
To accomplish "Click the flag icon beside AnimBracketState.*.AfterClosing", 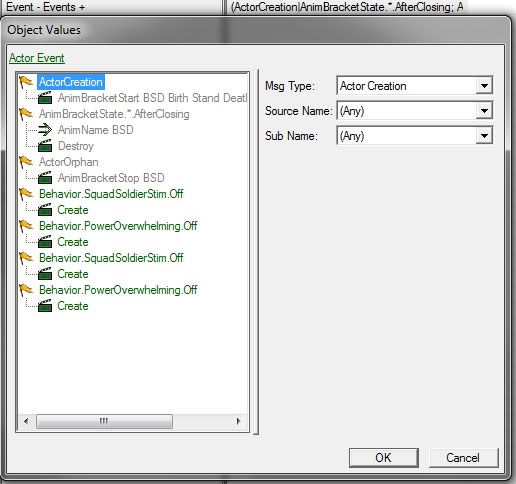I will 26,114.
